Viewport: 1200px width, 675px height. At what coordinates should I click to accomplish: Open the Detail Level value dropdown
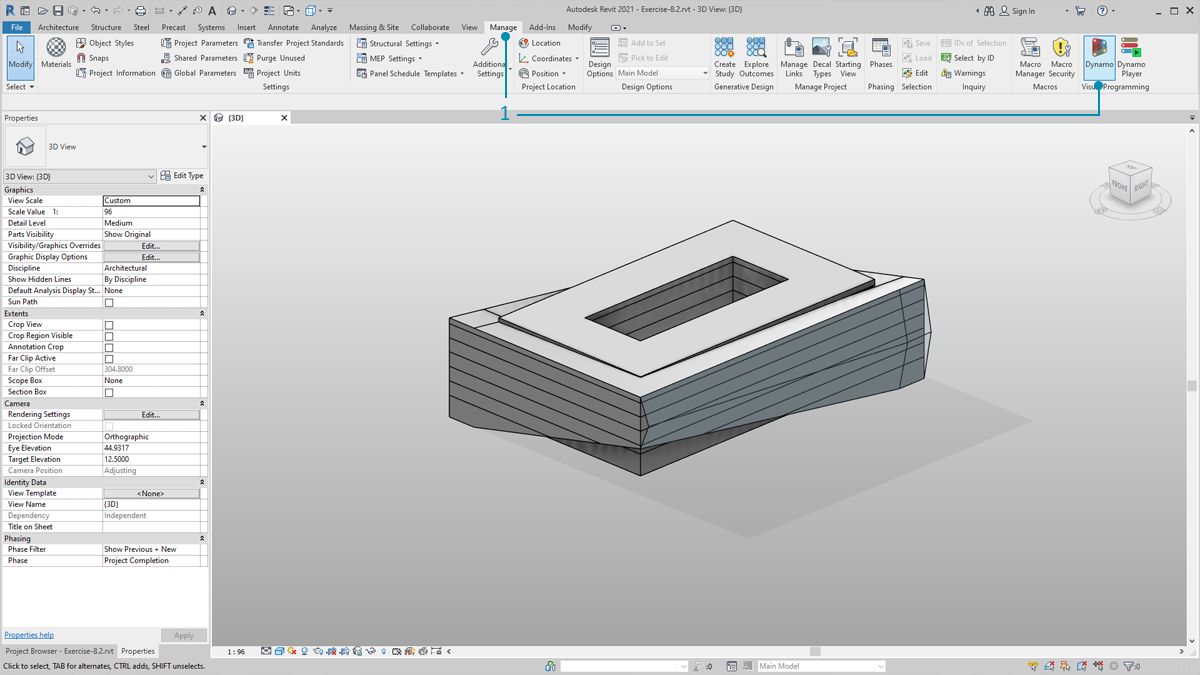click(151, 223)
